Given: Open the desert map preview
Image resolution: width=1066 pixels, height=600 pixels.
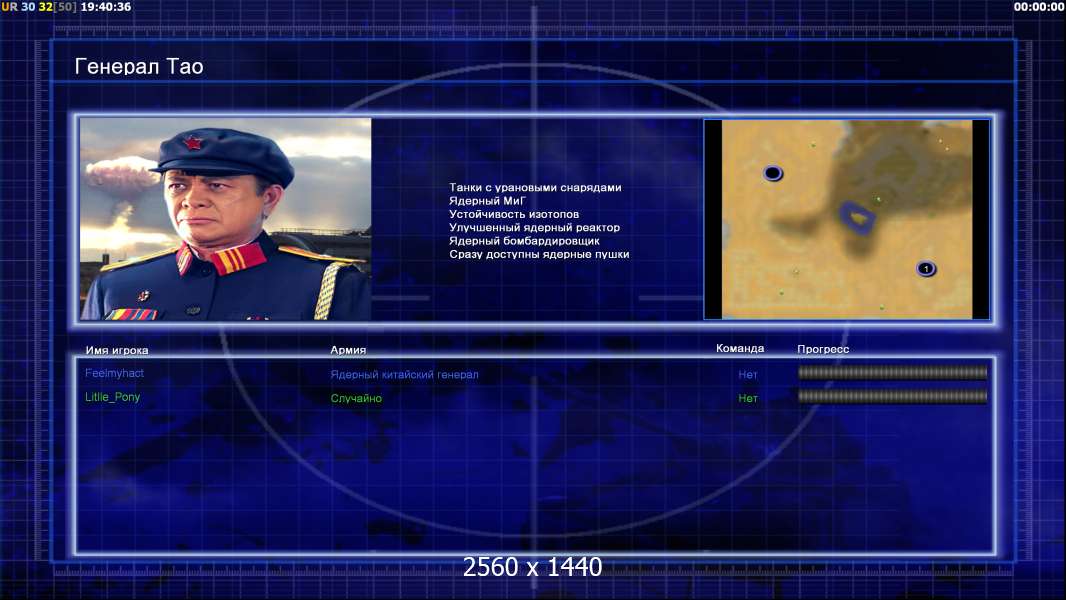Looking at the screenshot, I should (846, 219).
